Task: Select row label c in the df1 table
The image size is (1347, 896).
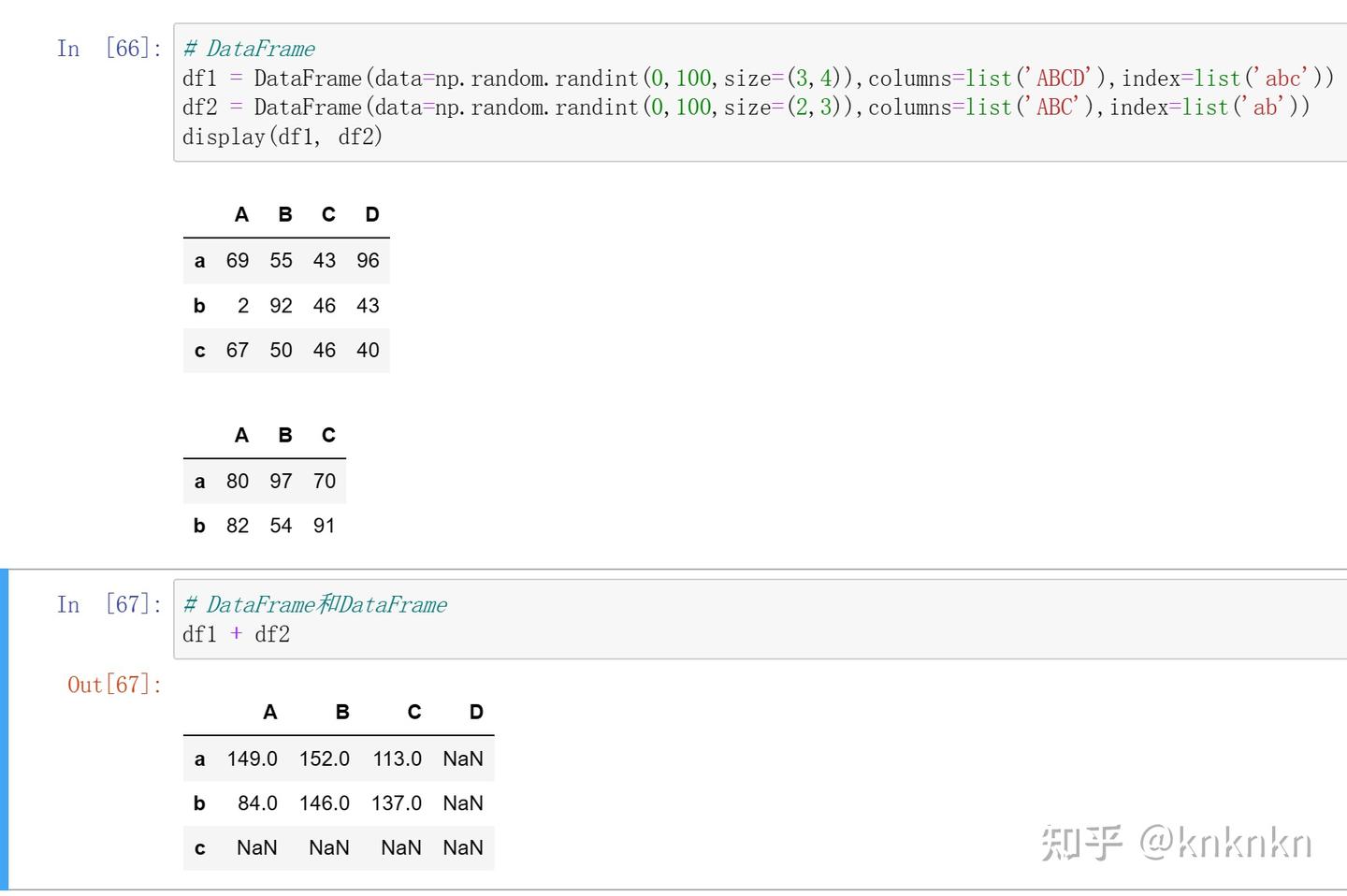Action: [198, 350]
